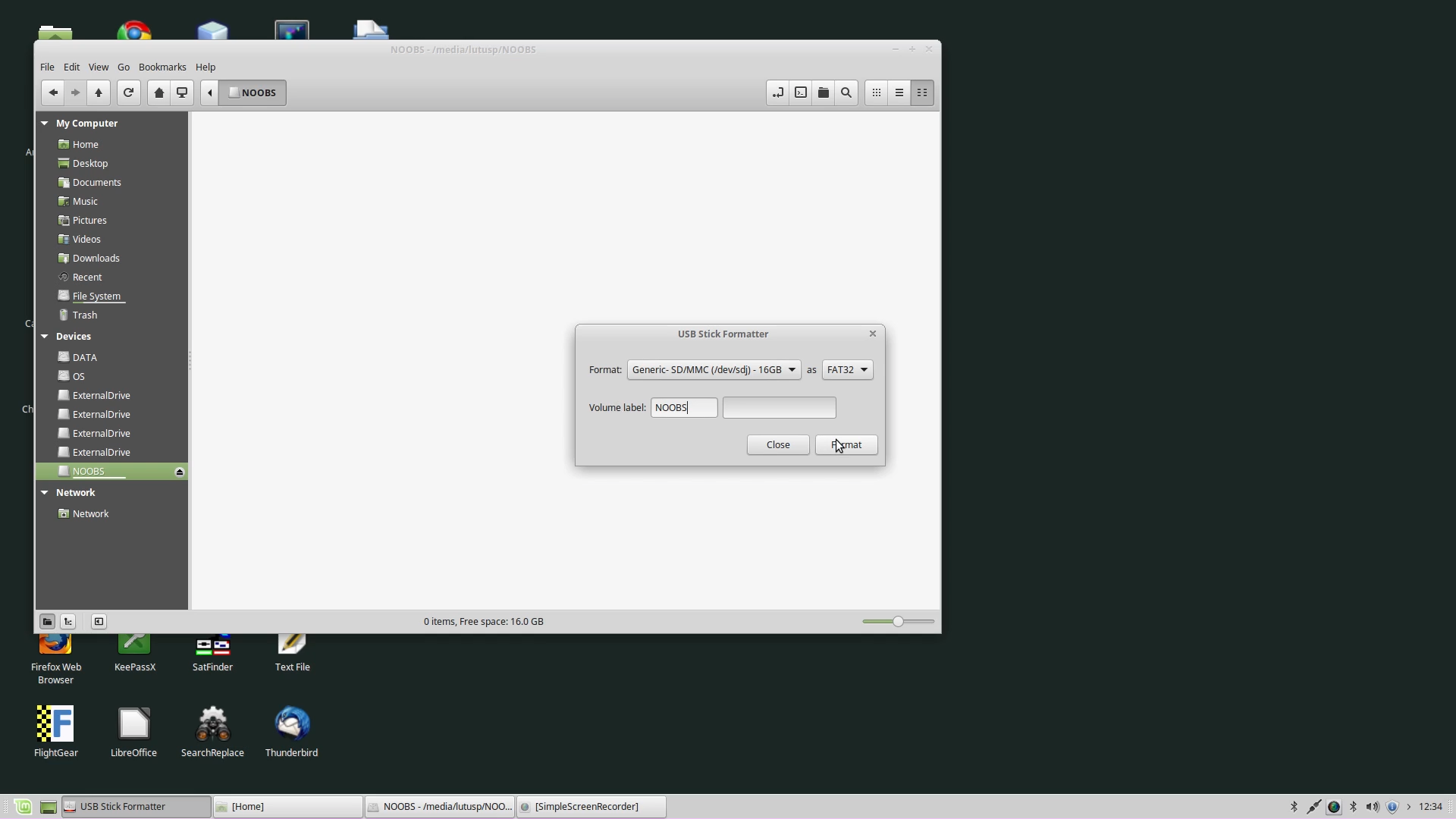Eject the NOOBS device
Screen dimensions: 1456x819
click(180, 472)
